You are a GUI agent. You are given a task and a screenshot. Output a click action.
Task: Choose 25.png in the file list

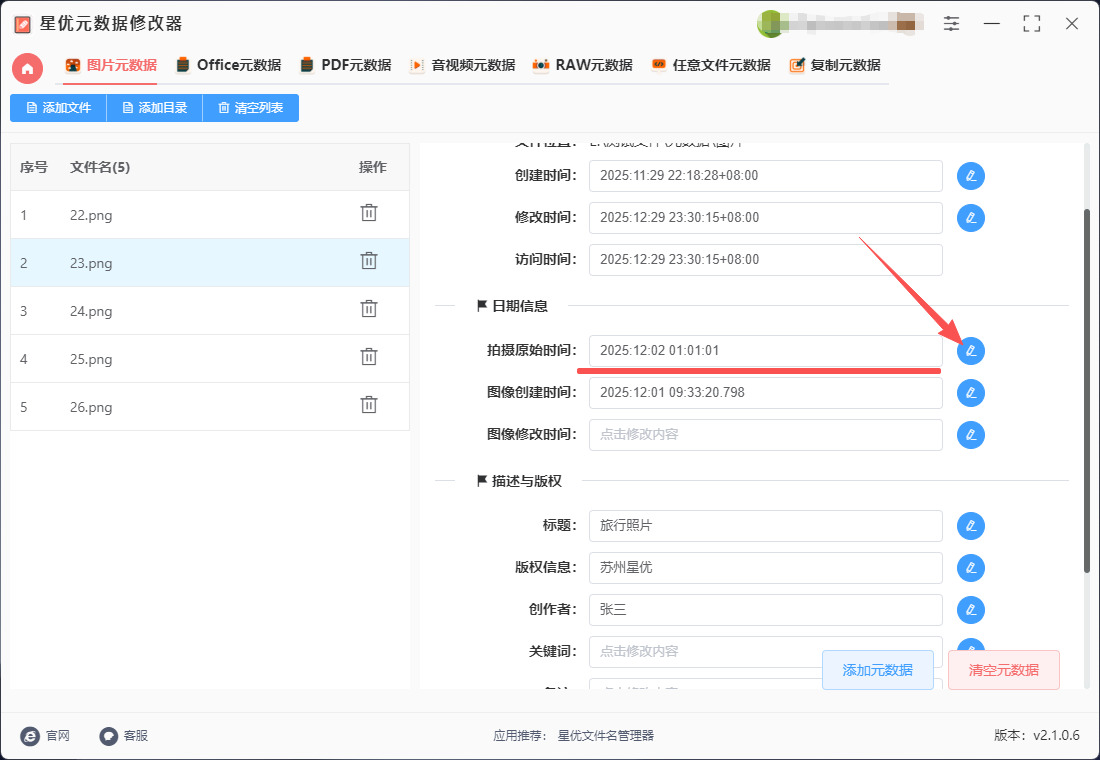[210, 359]
